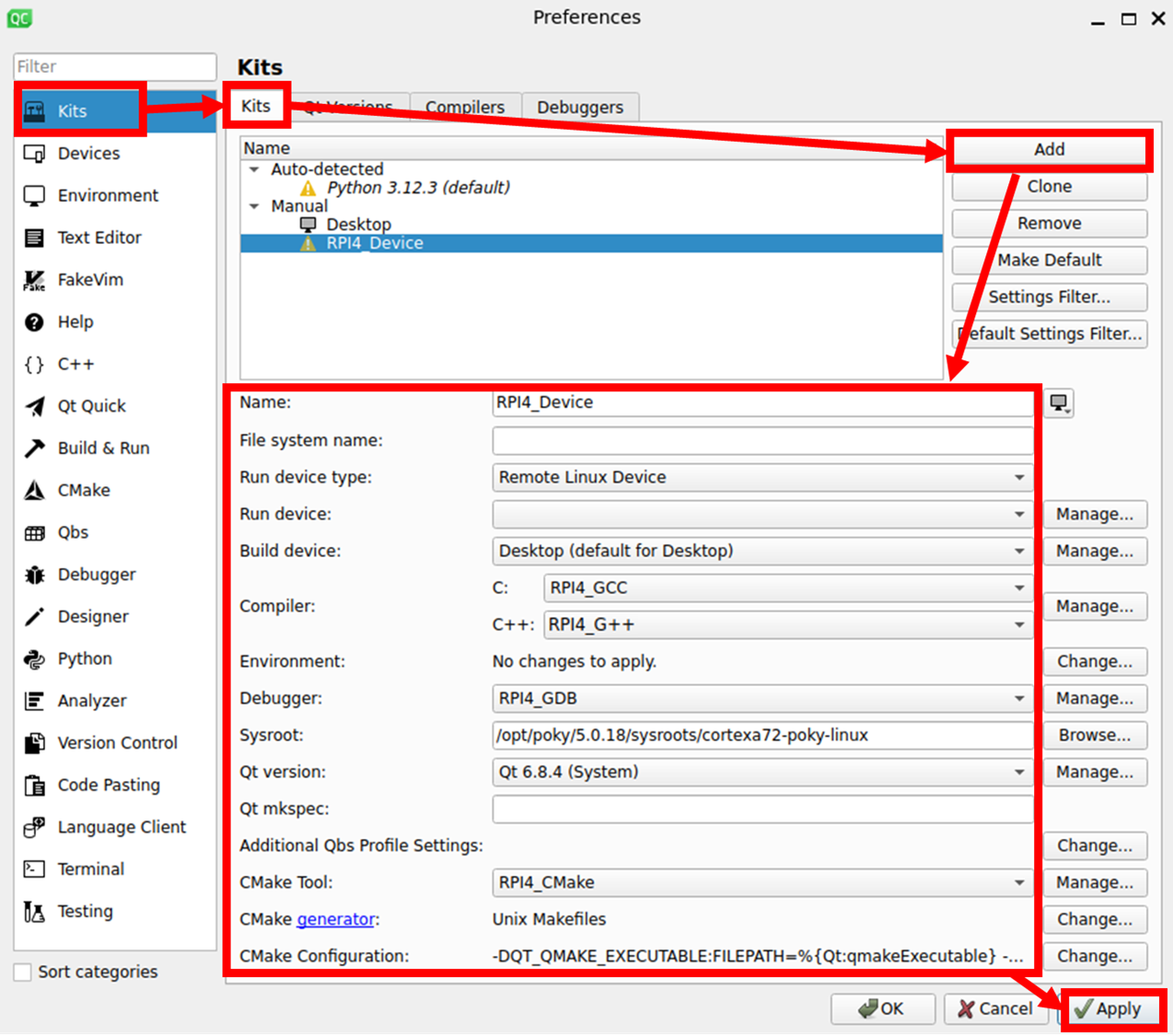Open the Testing flask icon

click(x=34, y=912)
